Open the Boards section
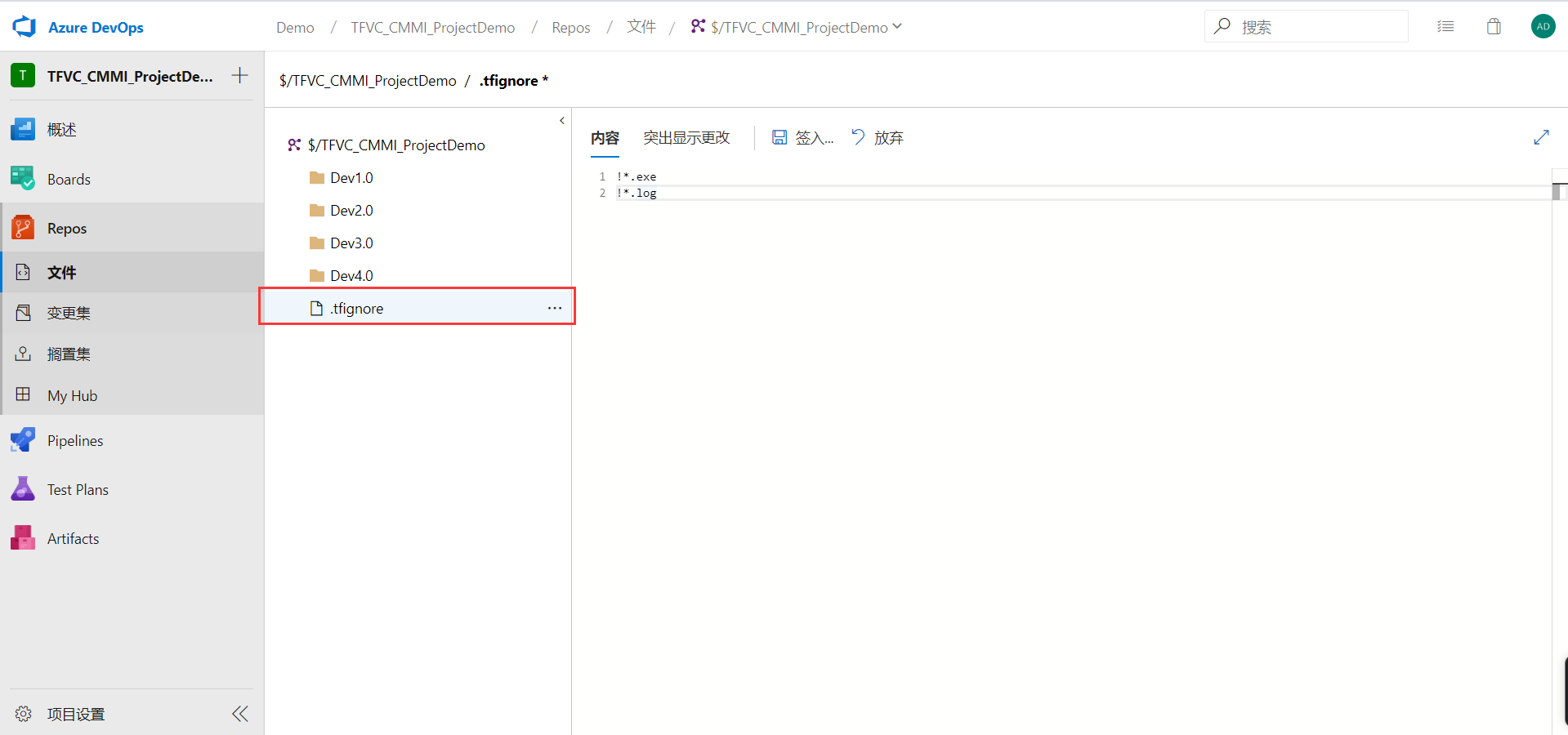Image resolution: width=1568 pixels, height=735 pixels. click(132, 179)
